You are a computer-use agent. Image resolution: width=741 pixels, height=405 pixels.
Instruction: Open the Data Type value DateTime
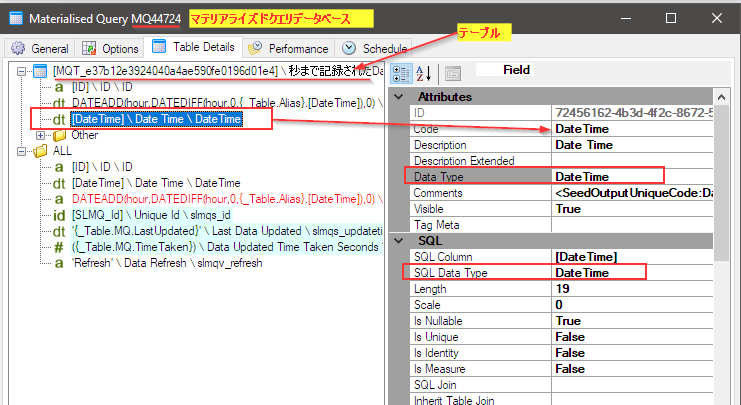pyautogui.click(x=632, y=177)
